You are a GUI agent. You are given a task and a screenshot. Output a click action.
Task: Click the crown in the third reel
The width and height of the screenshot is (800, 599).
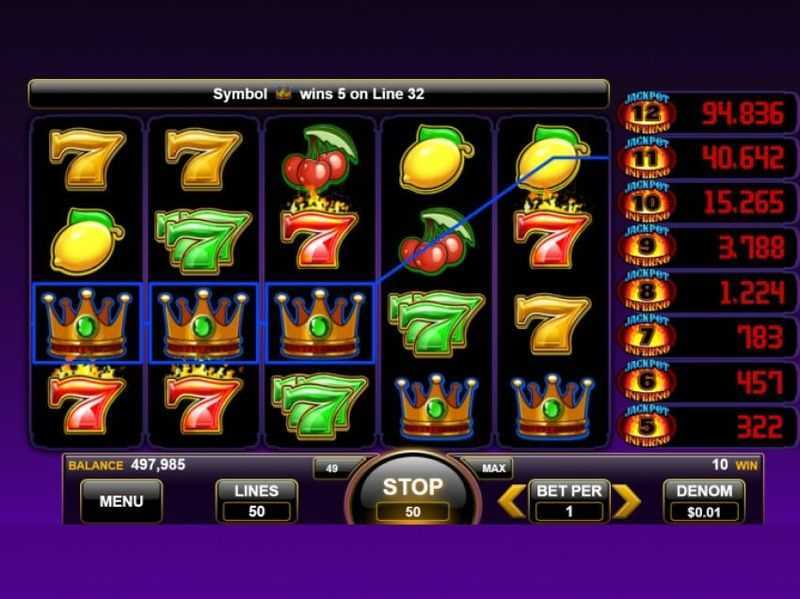click(x=319, y=323)
